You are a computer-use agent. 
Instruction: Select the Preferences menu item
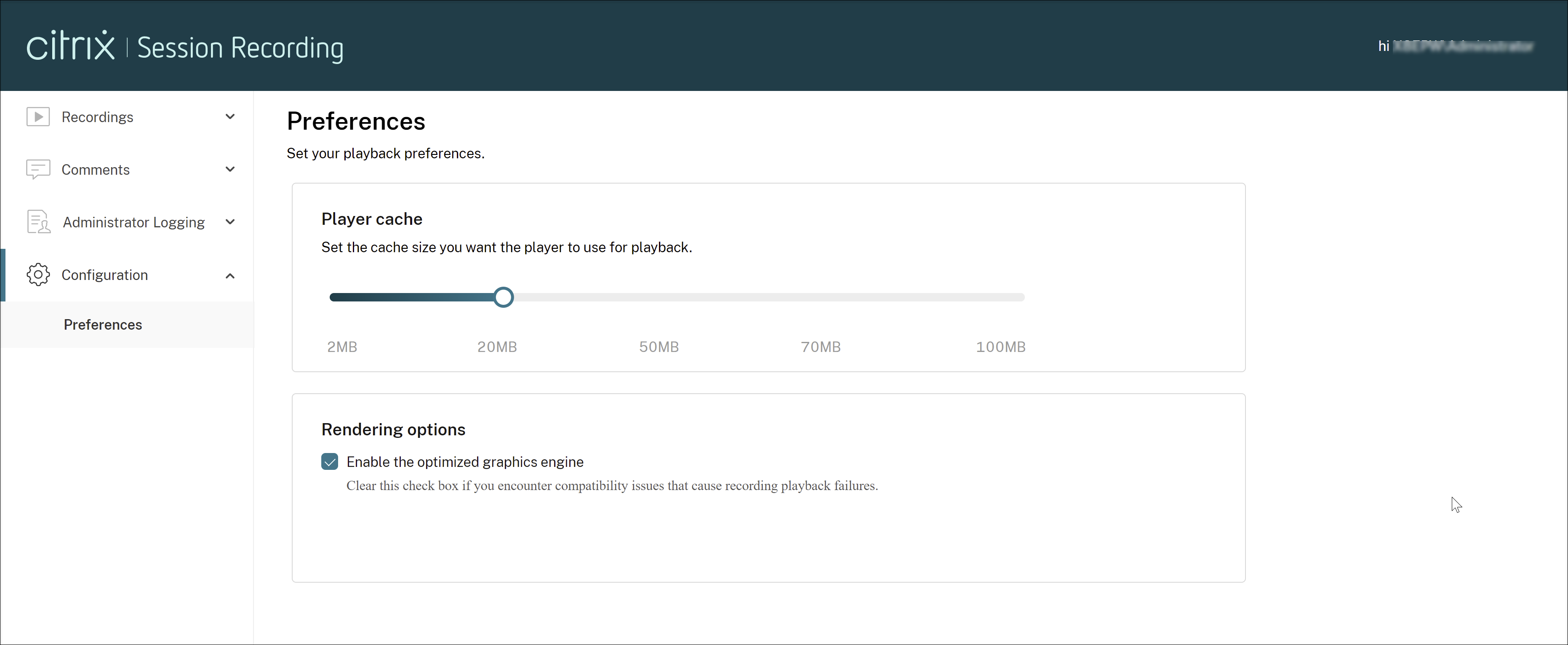[102, 324]
